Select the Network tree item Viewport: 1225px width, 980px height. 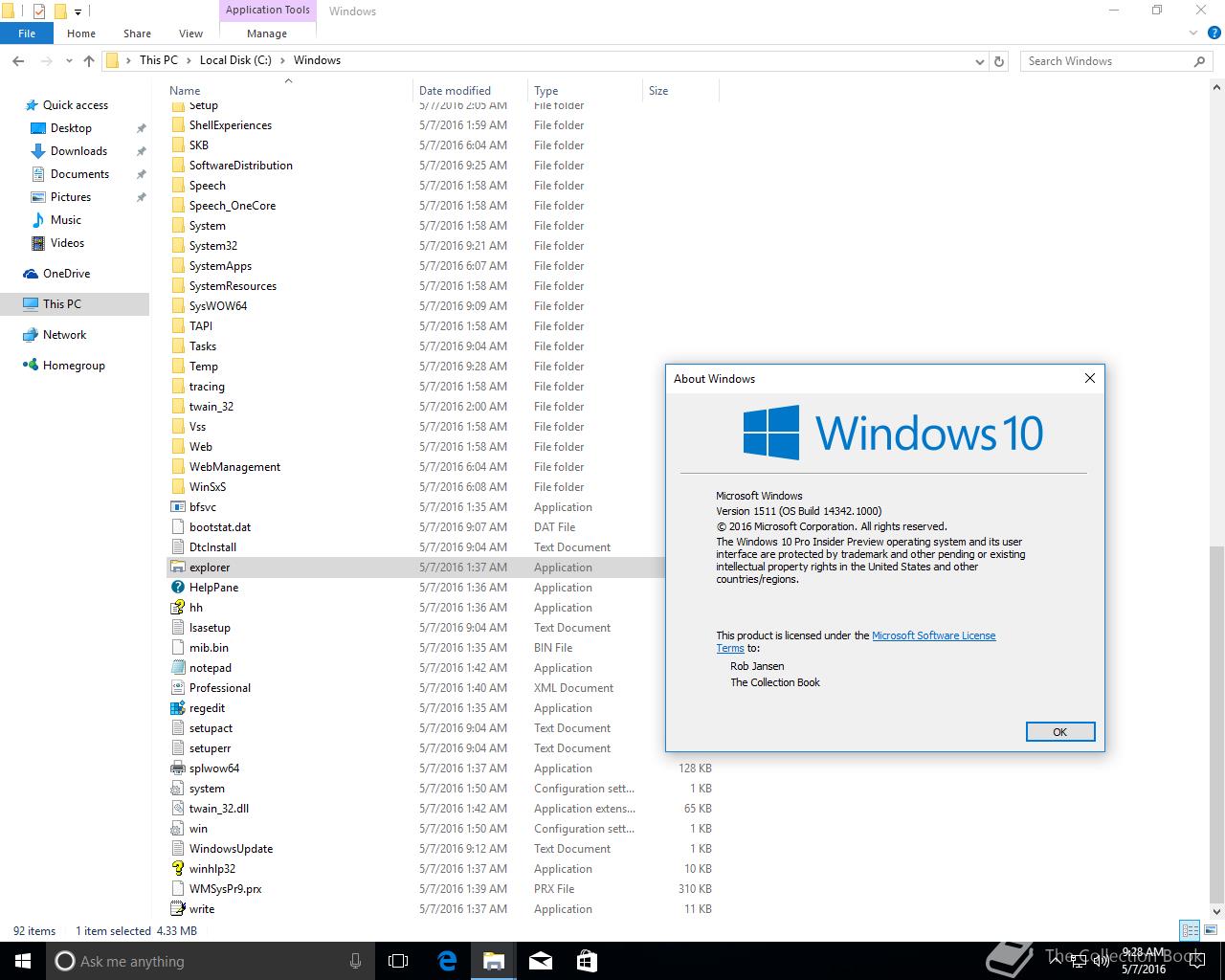point(64,335)
